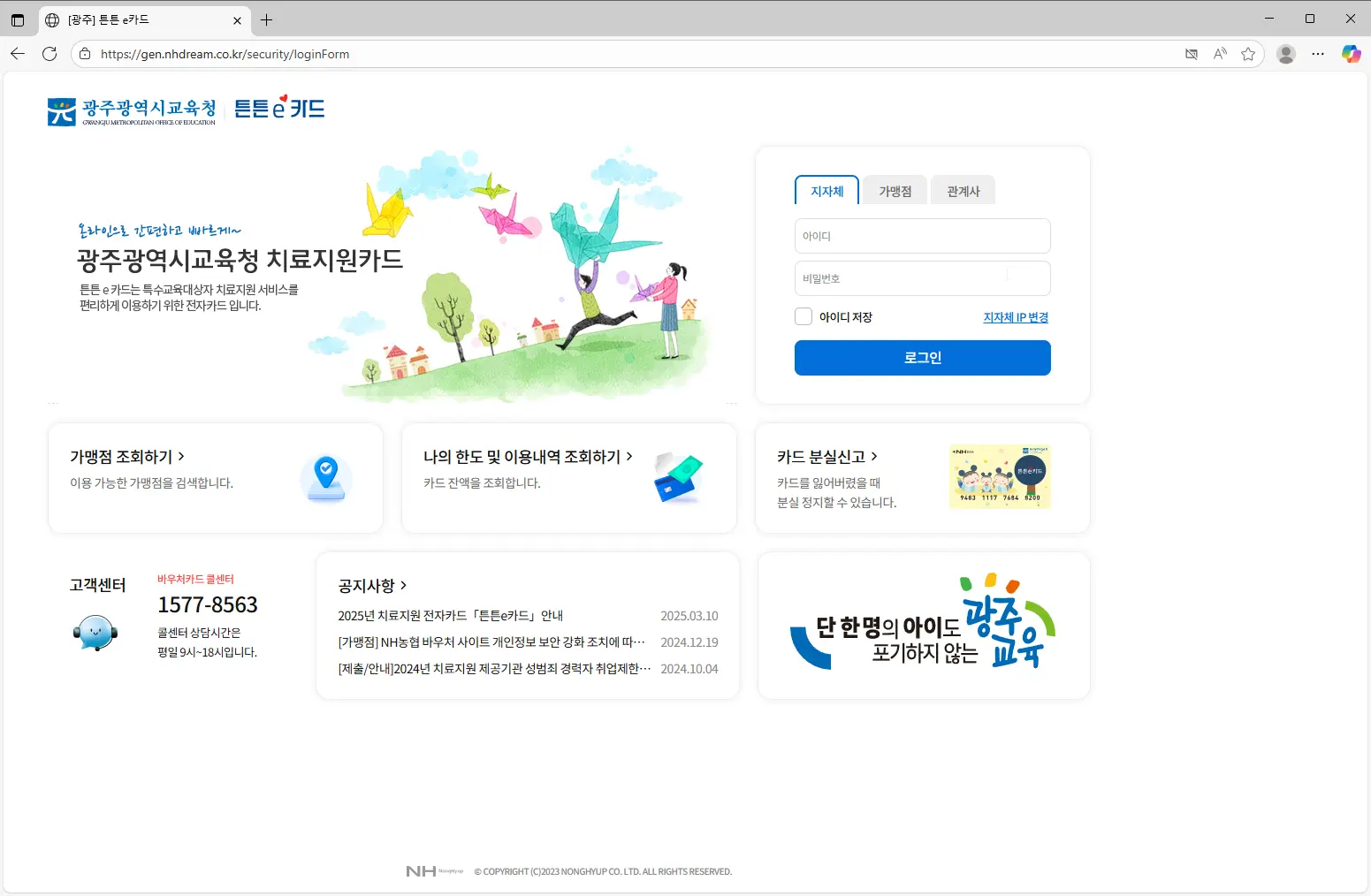Click the customer center headset mascot icon
The width and height of the screenshot is (1371, 896).
[x=95, y=633]
